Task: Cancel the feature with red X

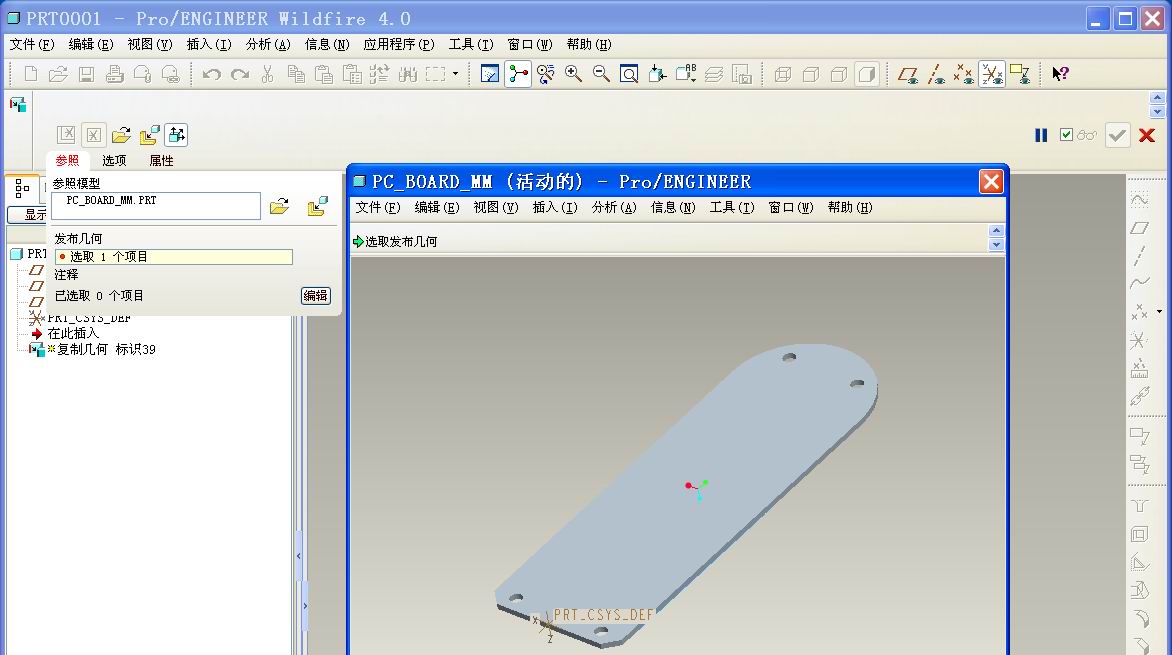Action: tap(1147, 135)
